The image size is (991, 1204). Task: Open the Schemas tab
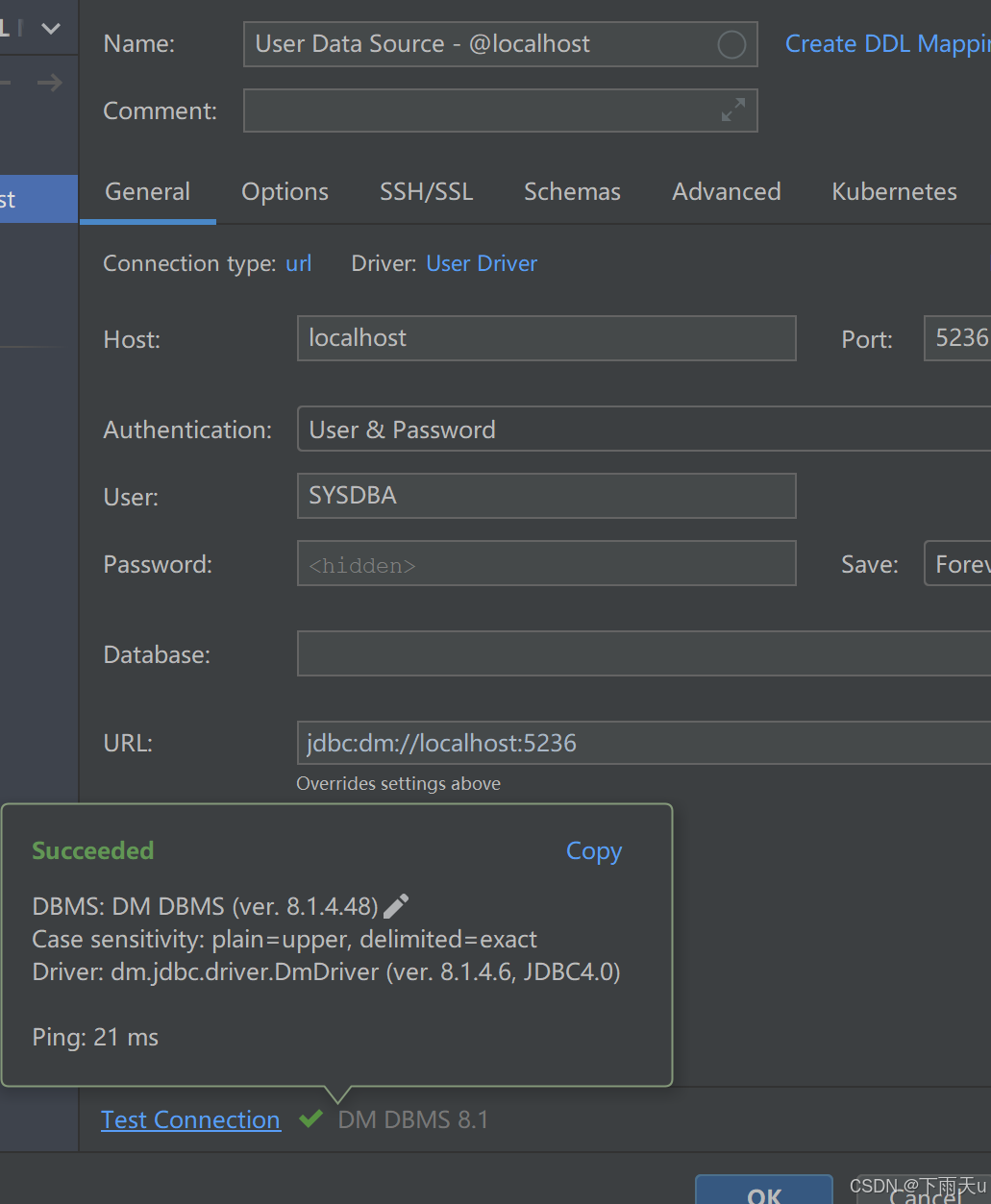(x=572, y=191)
